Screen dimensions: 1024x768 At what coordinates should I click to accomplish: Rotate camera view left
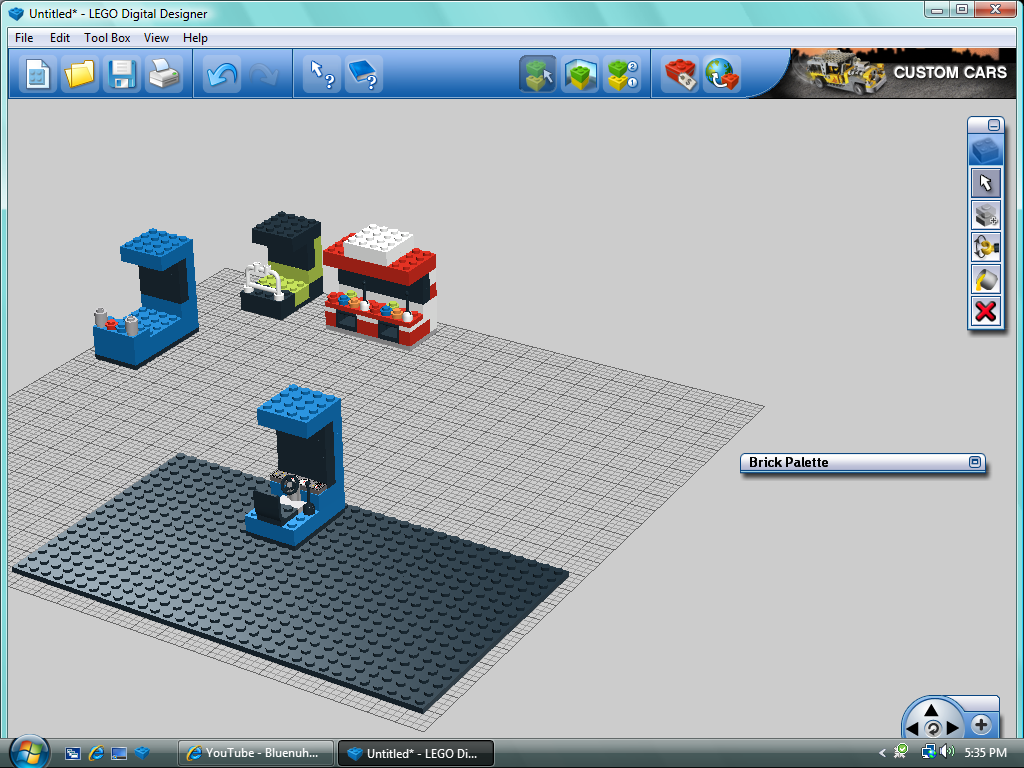point(912,728)
